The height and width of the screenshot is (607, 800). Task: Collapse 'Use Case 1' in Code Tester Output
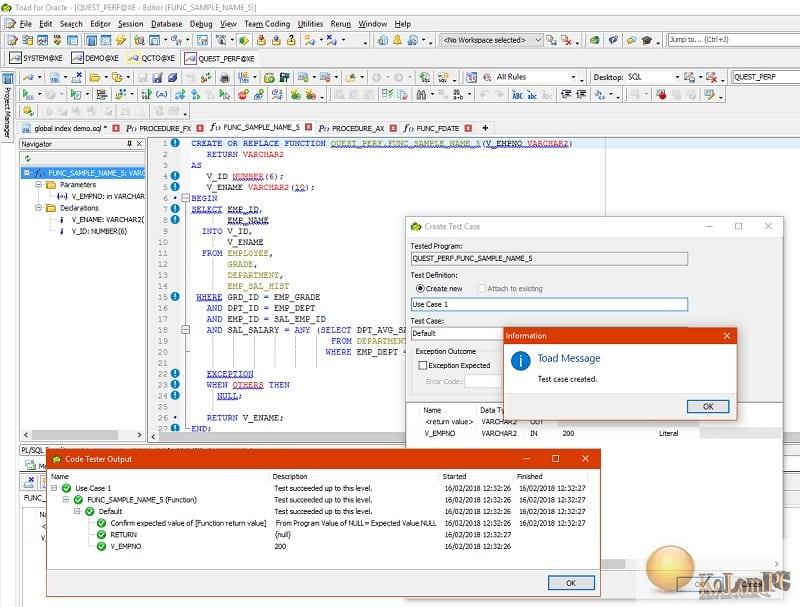[54, 488]
